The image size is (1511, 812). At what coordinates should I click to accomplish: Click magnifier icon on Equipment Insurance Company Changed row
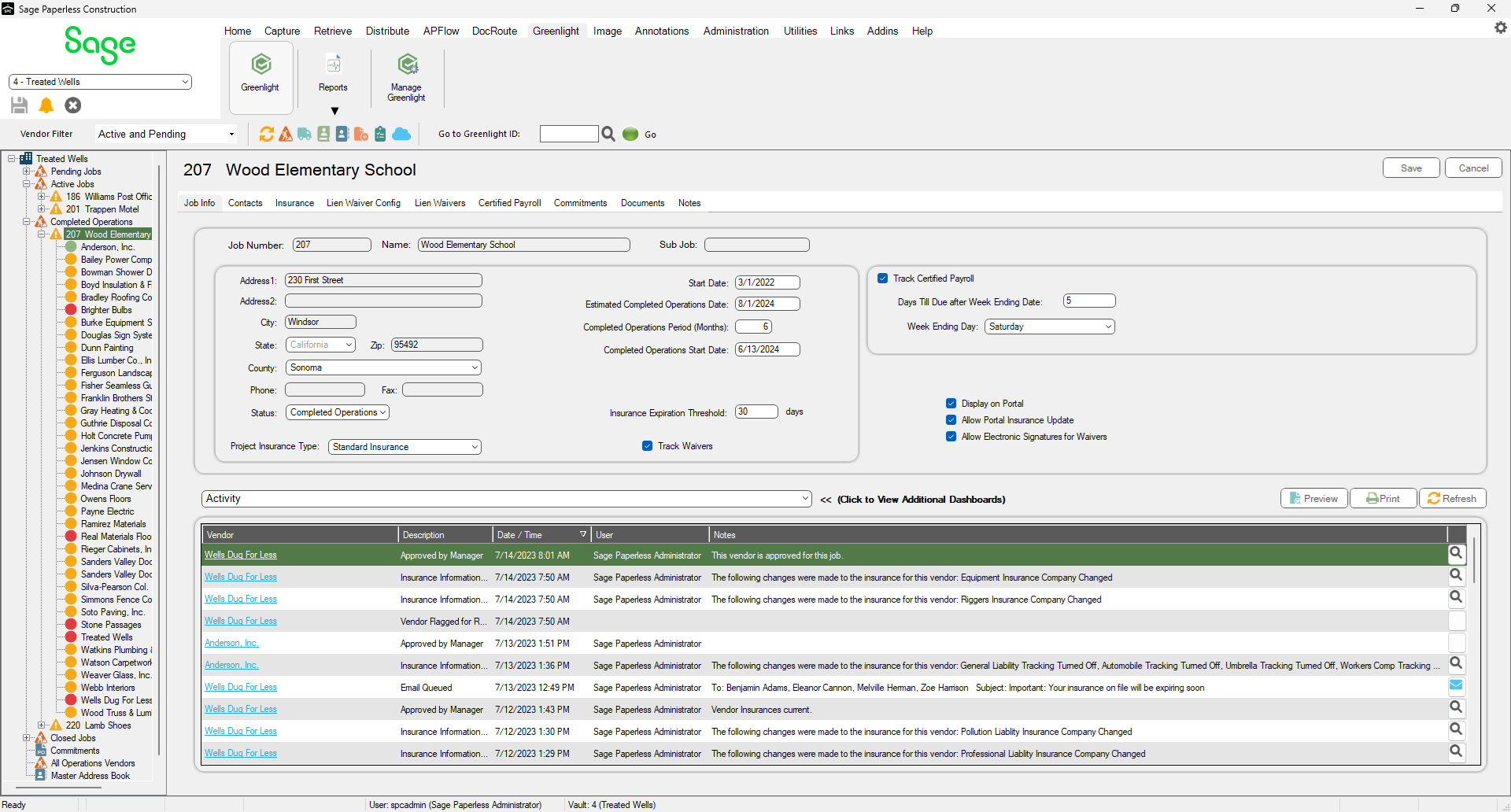click(x=1457, y=575)
